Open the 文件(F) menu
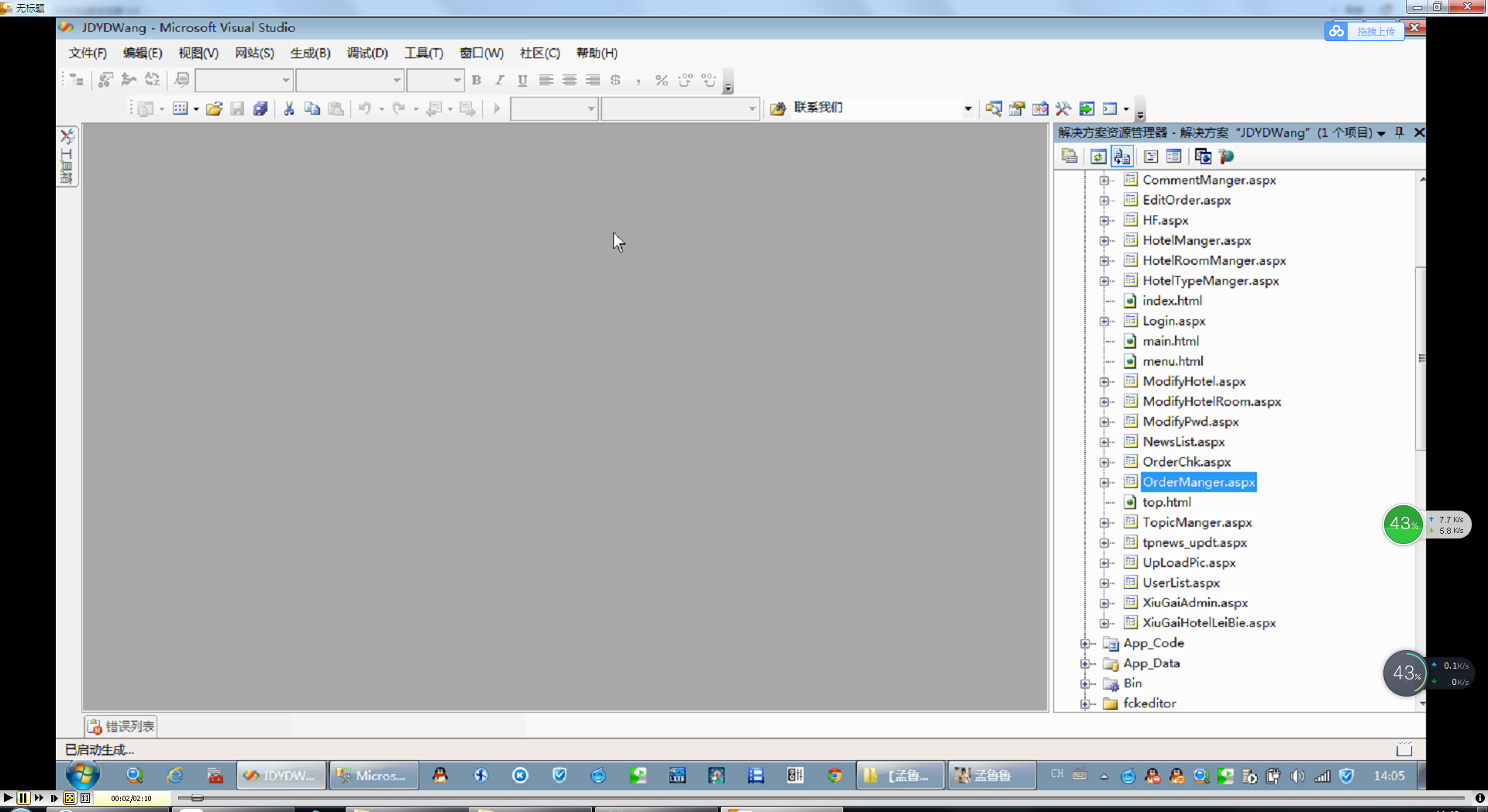The width and height of the screenshot is (1488, 812). [x=88, y=53]
